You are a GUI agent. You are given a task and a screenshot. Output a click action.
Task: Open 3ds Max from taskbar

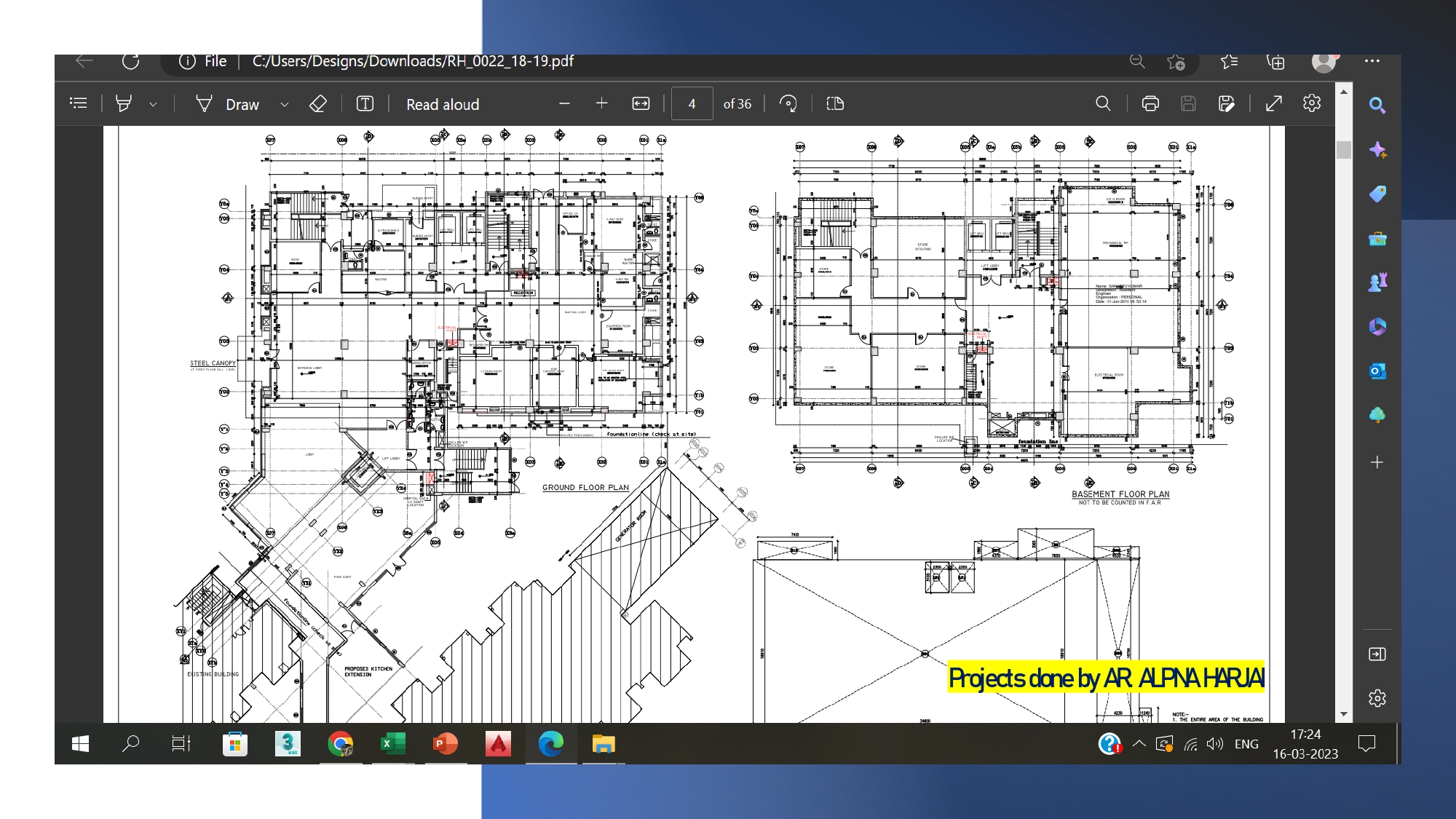288,744
